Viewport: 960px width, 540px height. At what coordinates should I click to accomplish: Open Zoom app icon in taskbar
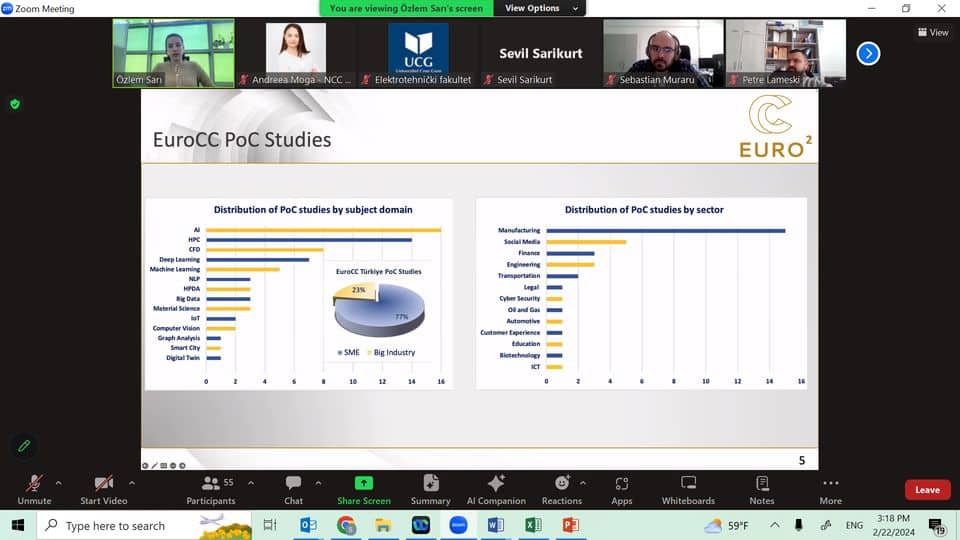click(458, 525)
